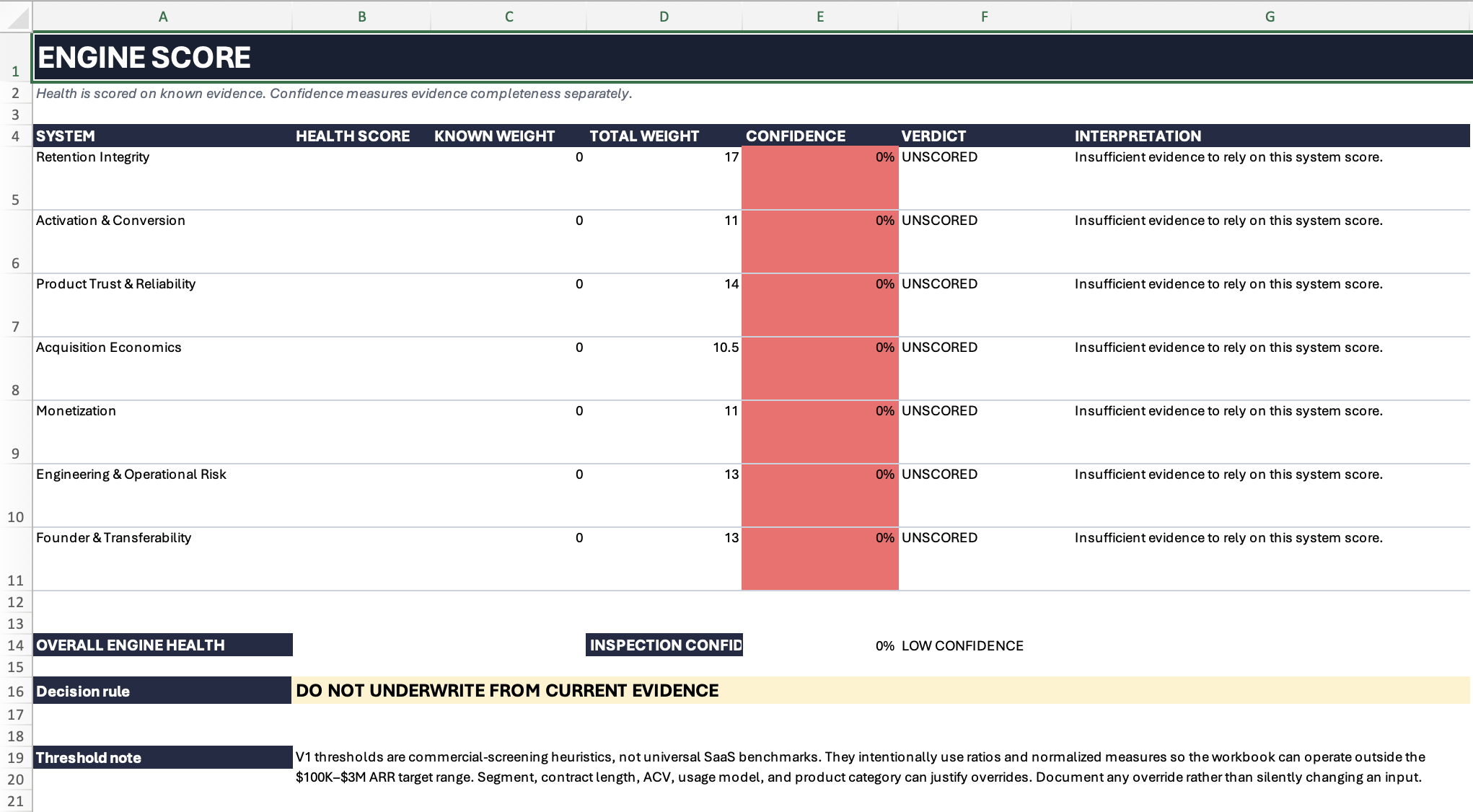Viewport: 1473px width, 812px height.
Task: Click red 0% confidence for Founder & Transferability
Action: tap(820, 559)
